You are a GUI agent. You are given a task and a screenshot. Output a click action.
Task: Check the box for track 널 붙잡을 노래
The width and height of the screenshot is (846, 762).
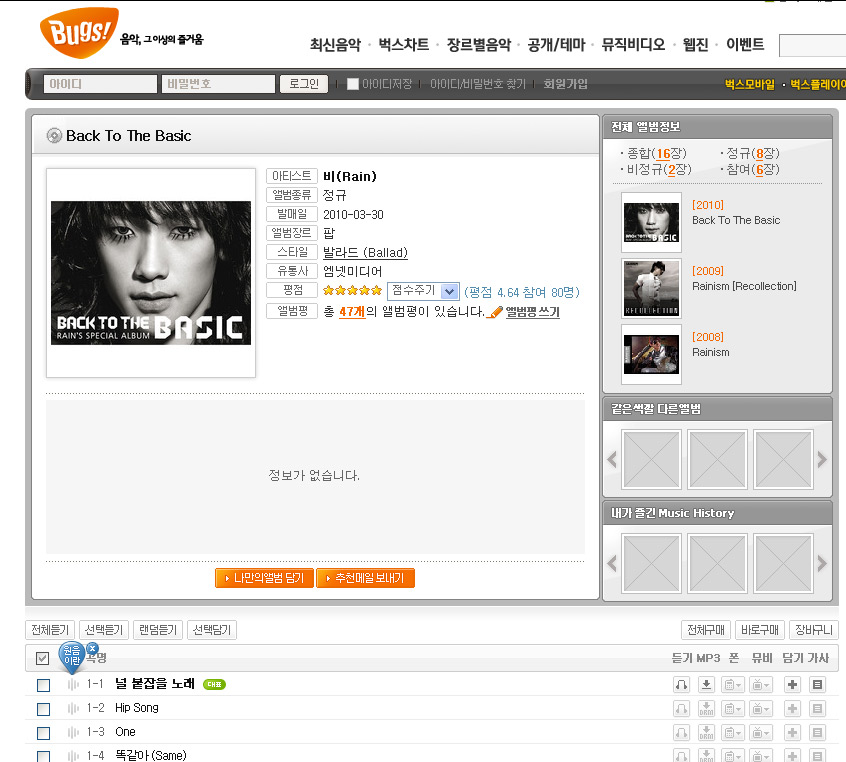(x=43, y=685)
